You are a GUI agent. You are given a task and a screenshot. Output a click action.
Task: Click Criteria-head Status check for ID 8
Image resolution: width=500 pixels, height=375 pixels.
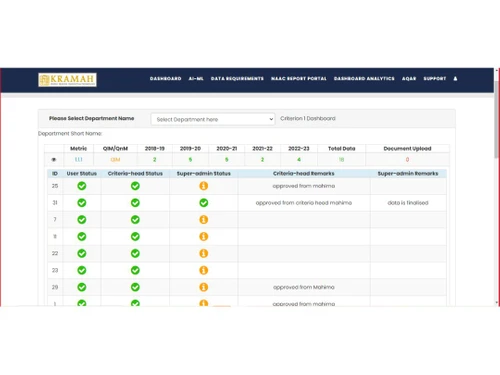tap(135, 237)
